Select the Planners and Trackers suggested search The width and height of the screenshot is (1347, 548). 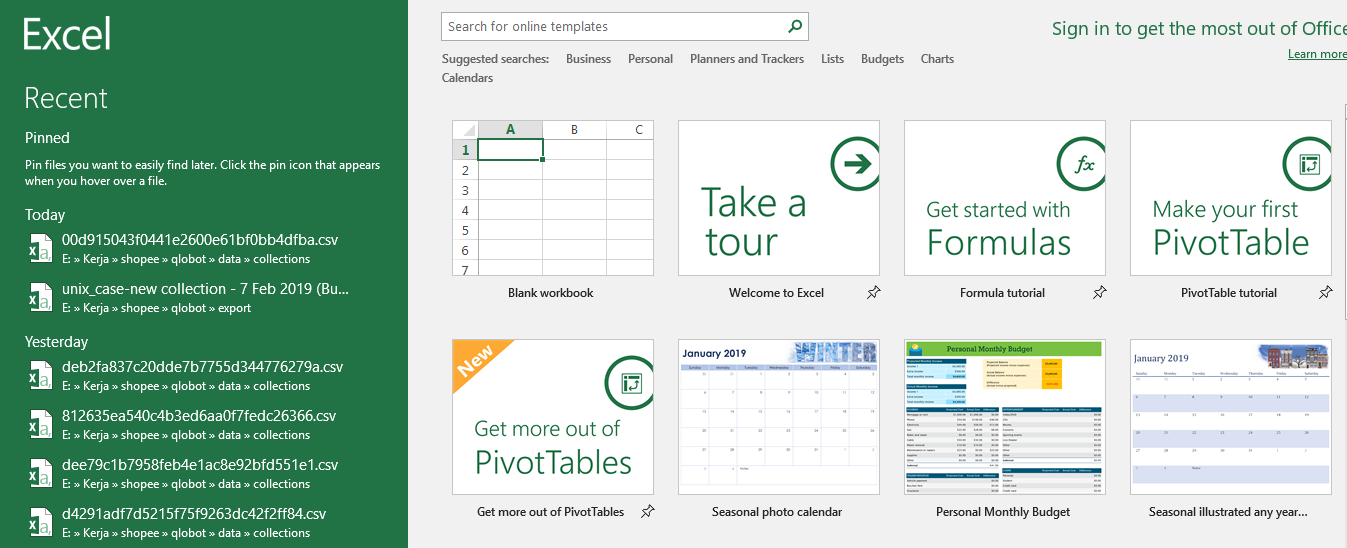pyautogui.click(x=747, y=59)
